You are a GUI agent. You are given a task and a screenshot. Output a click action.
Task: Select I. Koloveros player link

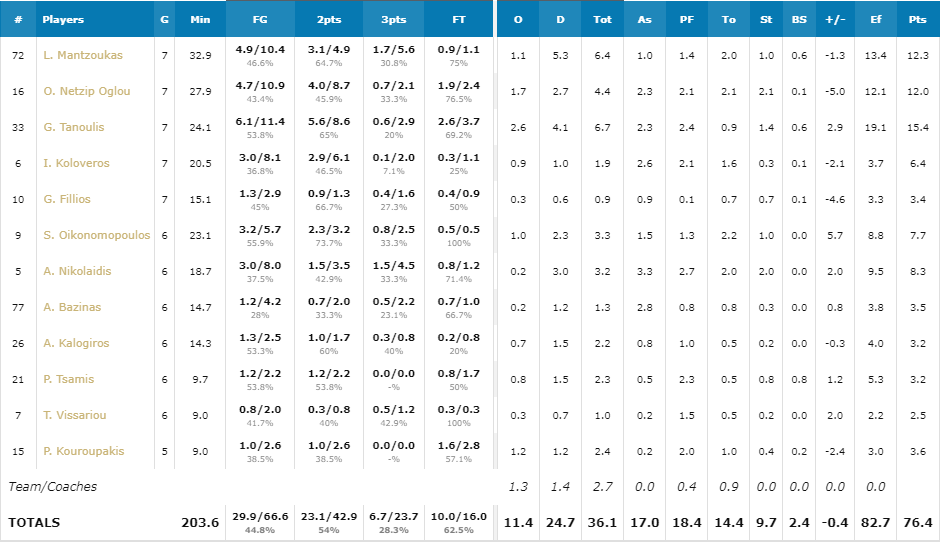[76, 163]
